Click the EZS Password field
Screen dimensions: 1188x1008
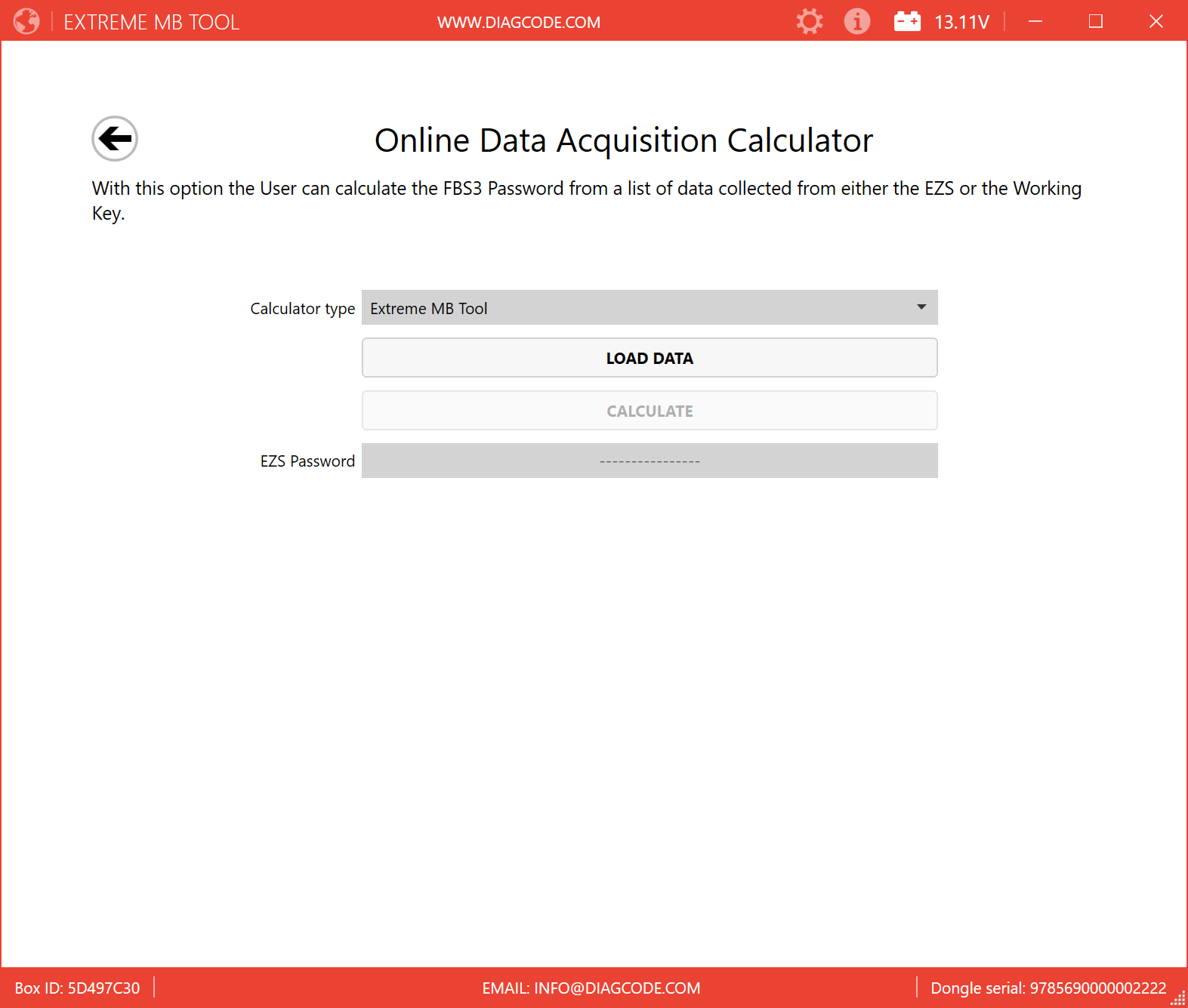pos(650,461)
